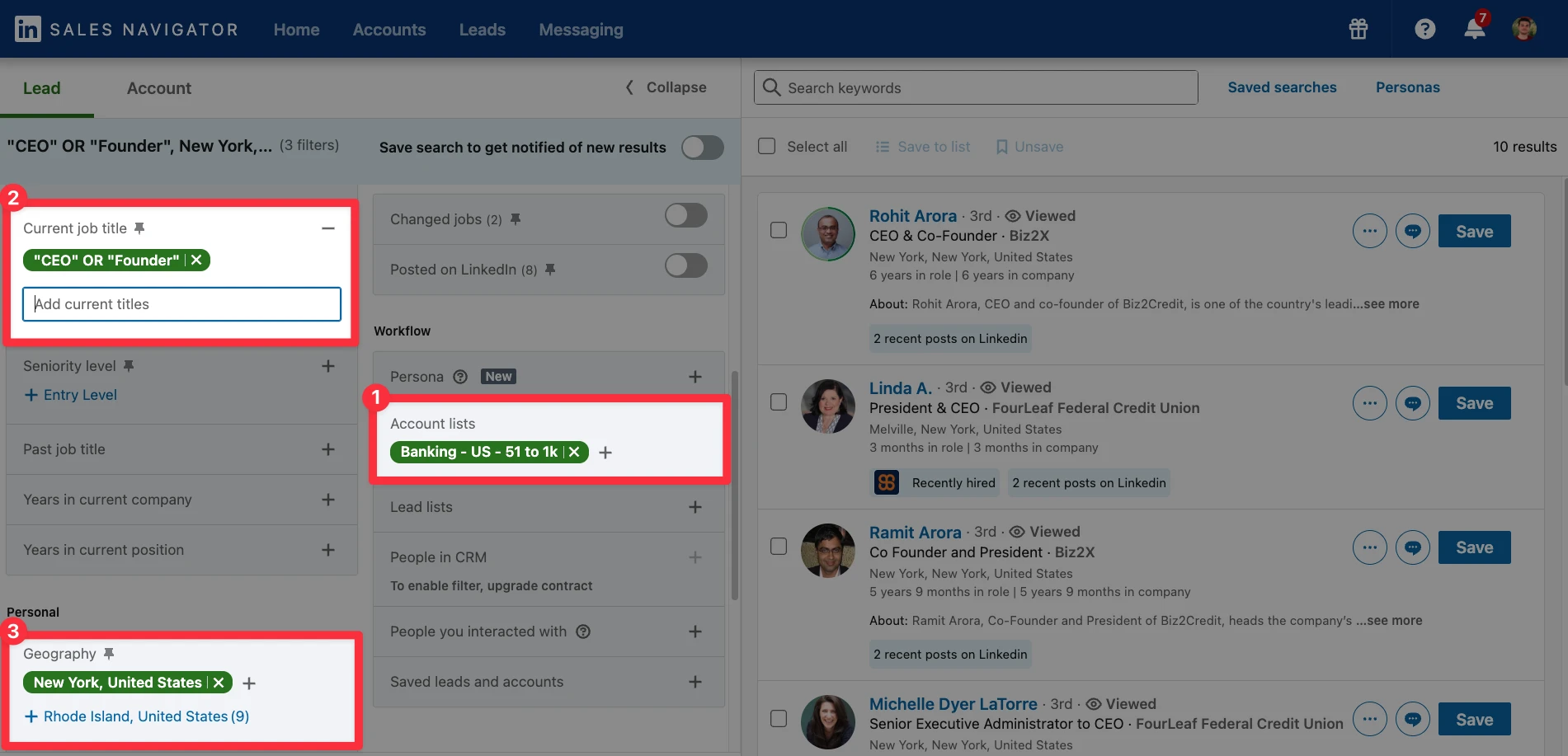Viewport: 1568px width, 756px height.
Task: Open the help question mark icon
Action: [1424, 30]
